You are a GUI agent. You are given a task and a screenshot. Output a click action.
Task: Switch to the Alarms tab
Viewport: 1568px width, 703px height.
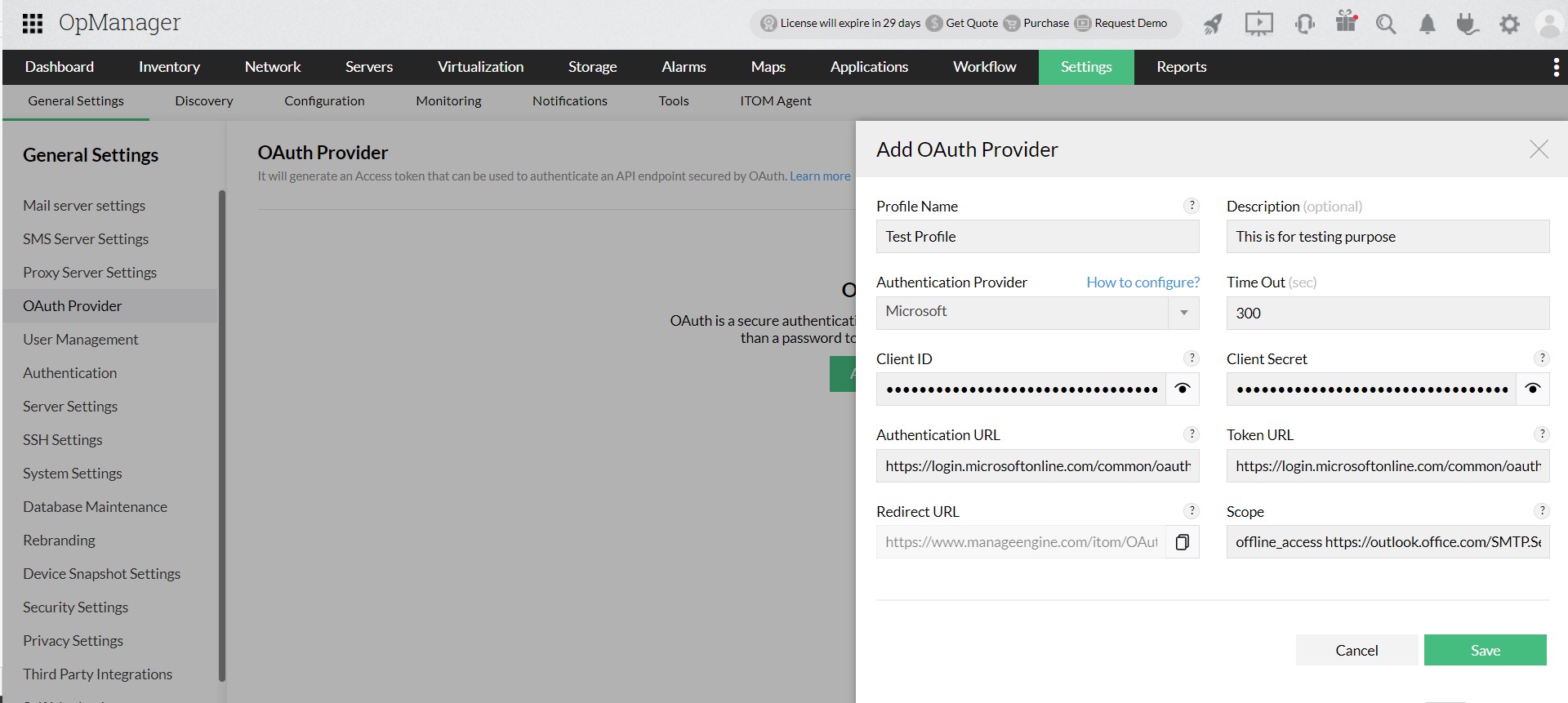(684, 67)
